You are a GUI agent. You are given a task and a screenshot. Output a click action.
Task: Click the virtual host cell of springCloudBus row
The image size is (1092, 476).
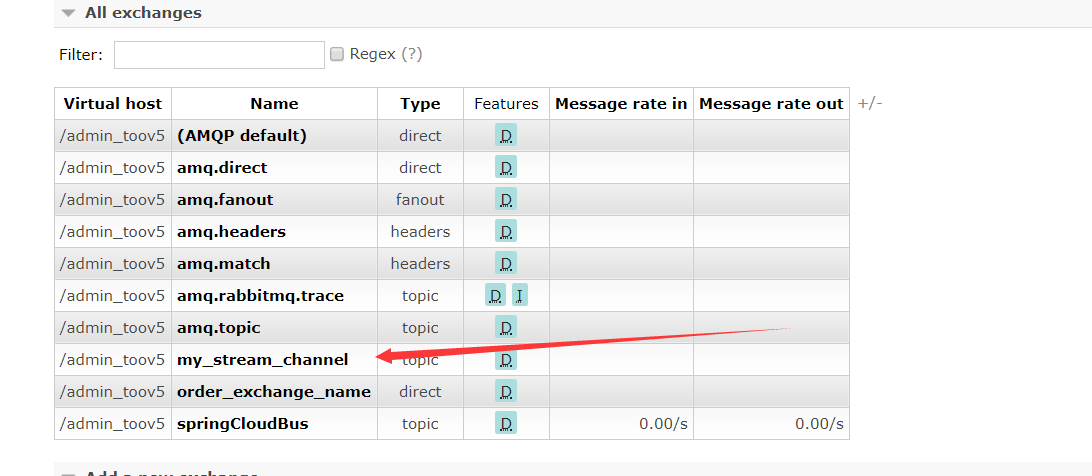[113, 424]
